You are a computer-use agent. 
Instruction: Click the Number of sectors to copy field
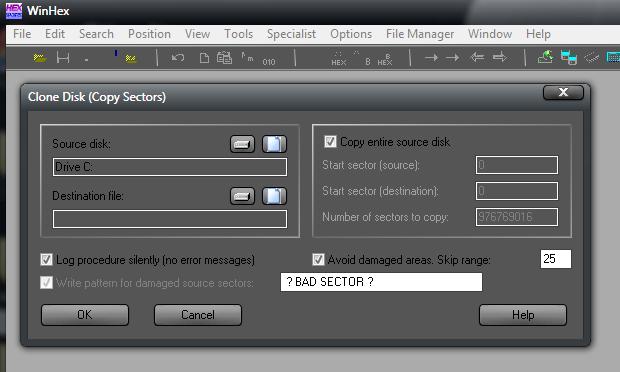tap(517, 217)
